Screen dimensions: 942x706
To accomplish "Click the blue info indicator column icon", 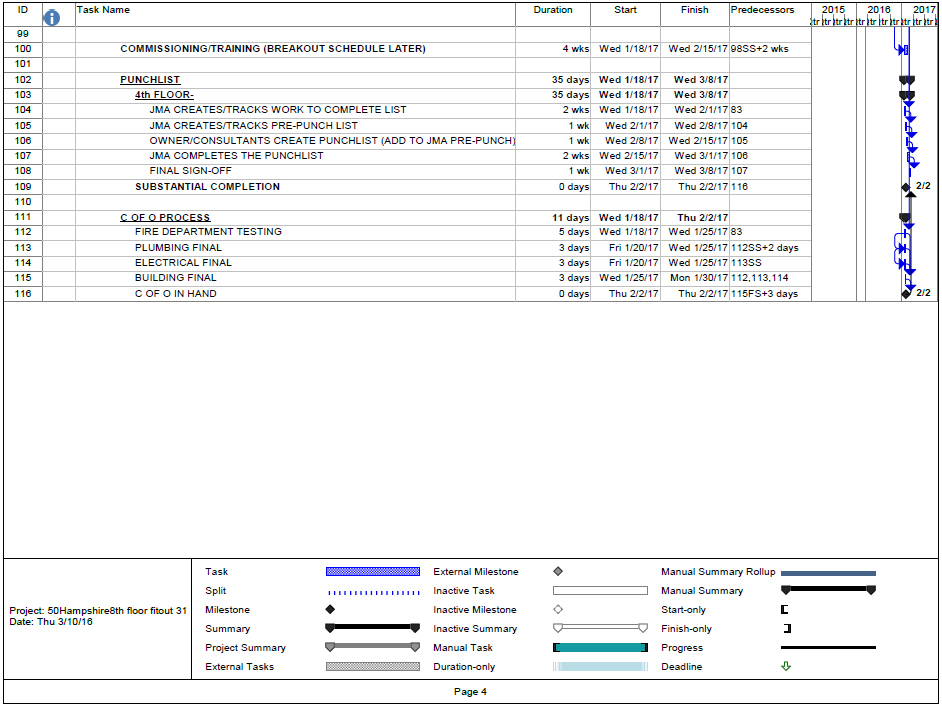I will [53, 17].
